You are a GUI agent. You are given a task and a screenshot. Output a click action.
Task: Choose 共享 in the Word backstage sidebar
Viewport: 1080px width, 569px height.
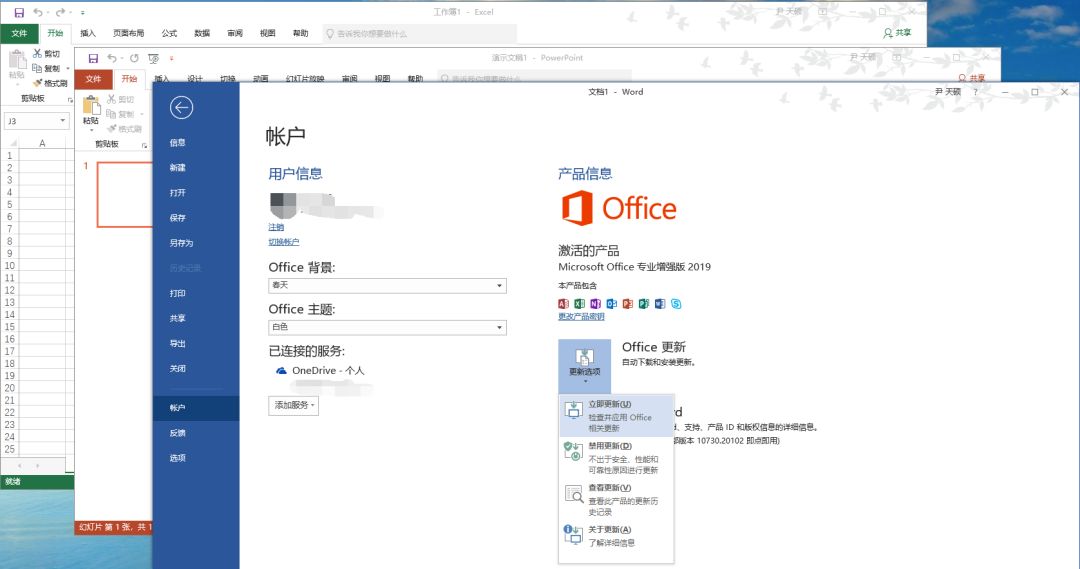pyautogui.click(x=196, y=318)
